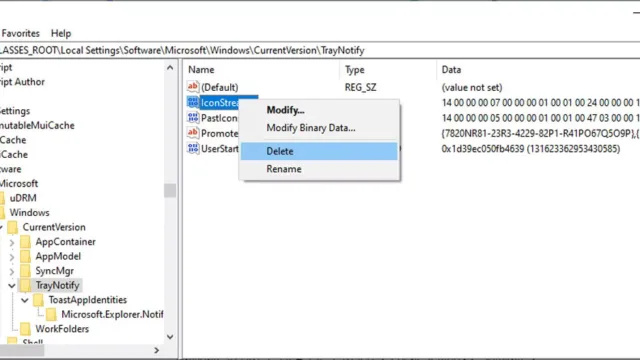Screen dimensions: 640x360
Task: Select the WorkFolders key label
Action: pyautogui.click(x=62, y=329)
